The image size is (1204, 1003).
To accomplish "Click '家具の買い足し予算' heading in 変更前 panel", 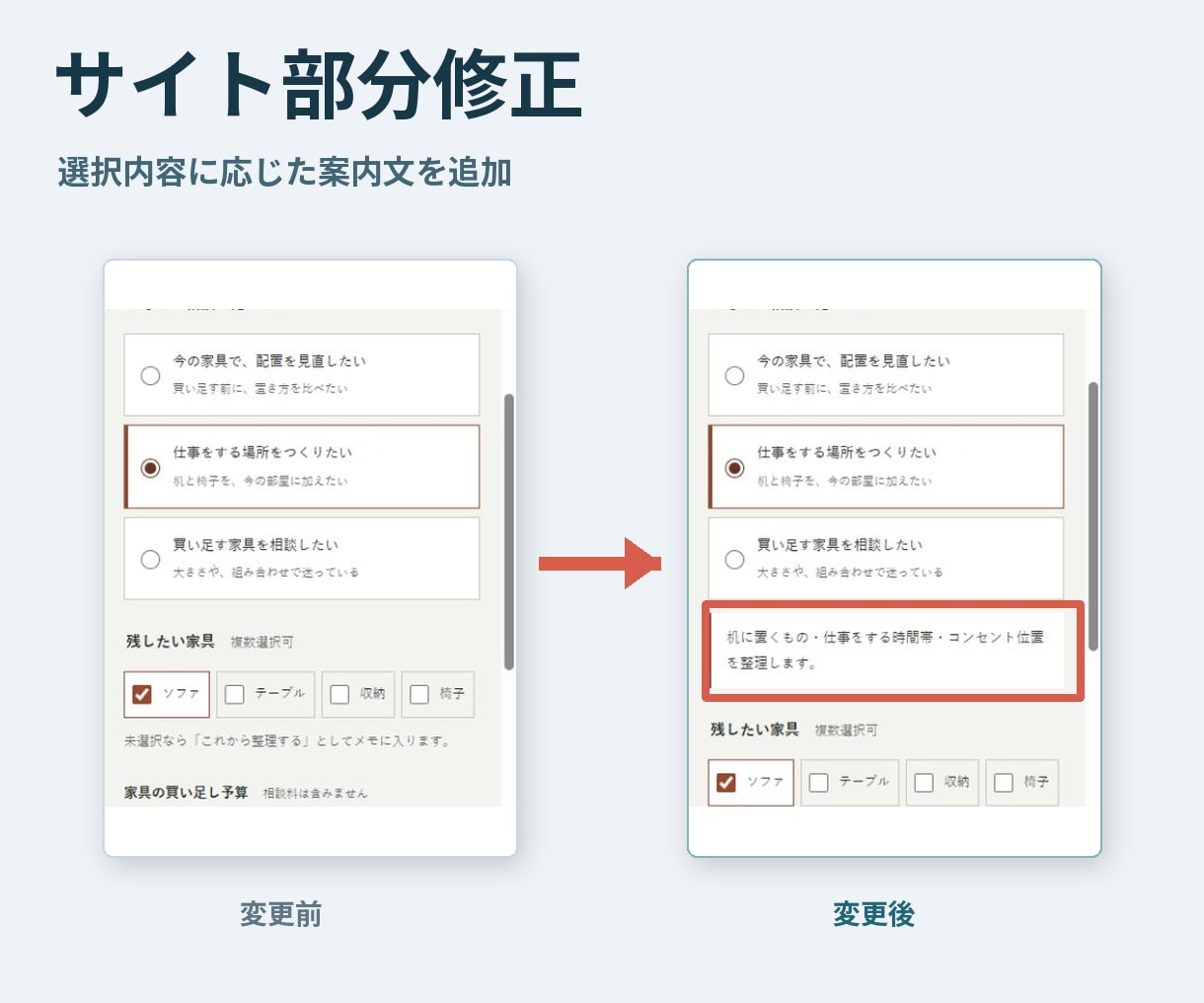I will [186, 793].
